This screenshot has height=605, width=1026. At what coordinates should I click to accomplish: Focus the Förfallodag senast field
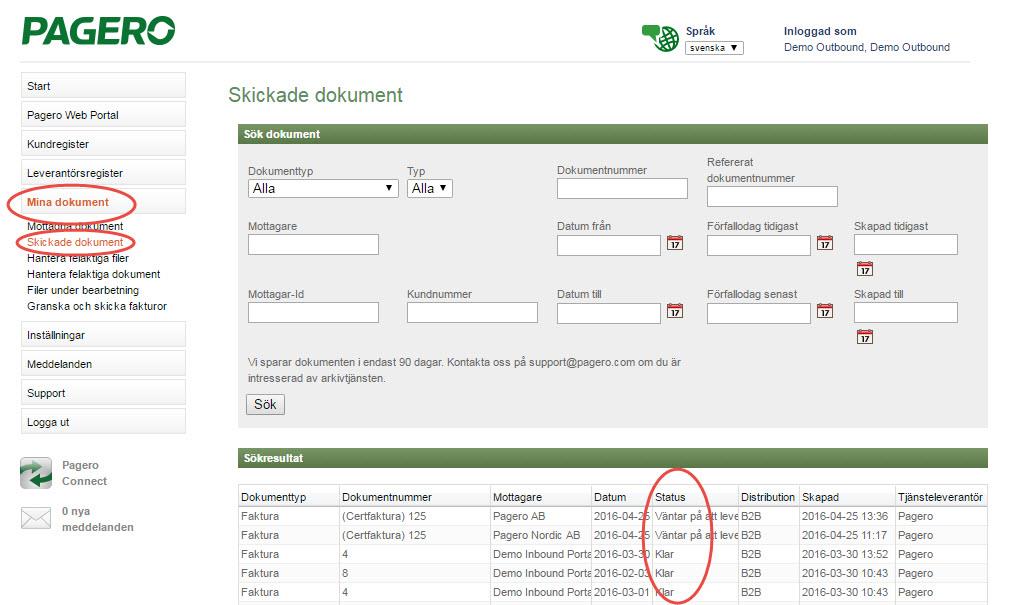click(x=759, y=313)
